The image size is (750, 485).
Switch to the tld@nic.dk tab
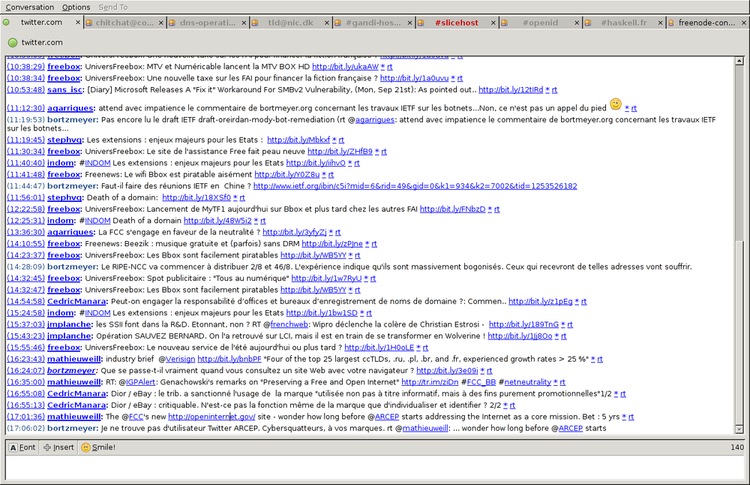point(291,22)
